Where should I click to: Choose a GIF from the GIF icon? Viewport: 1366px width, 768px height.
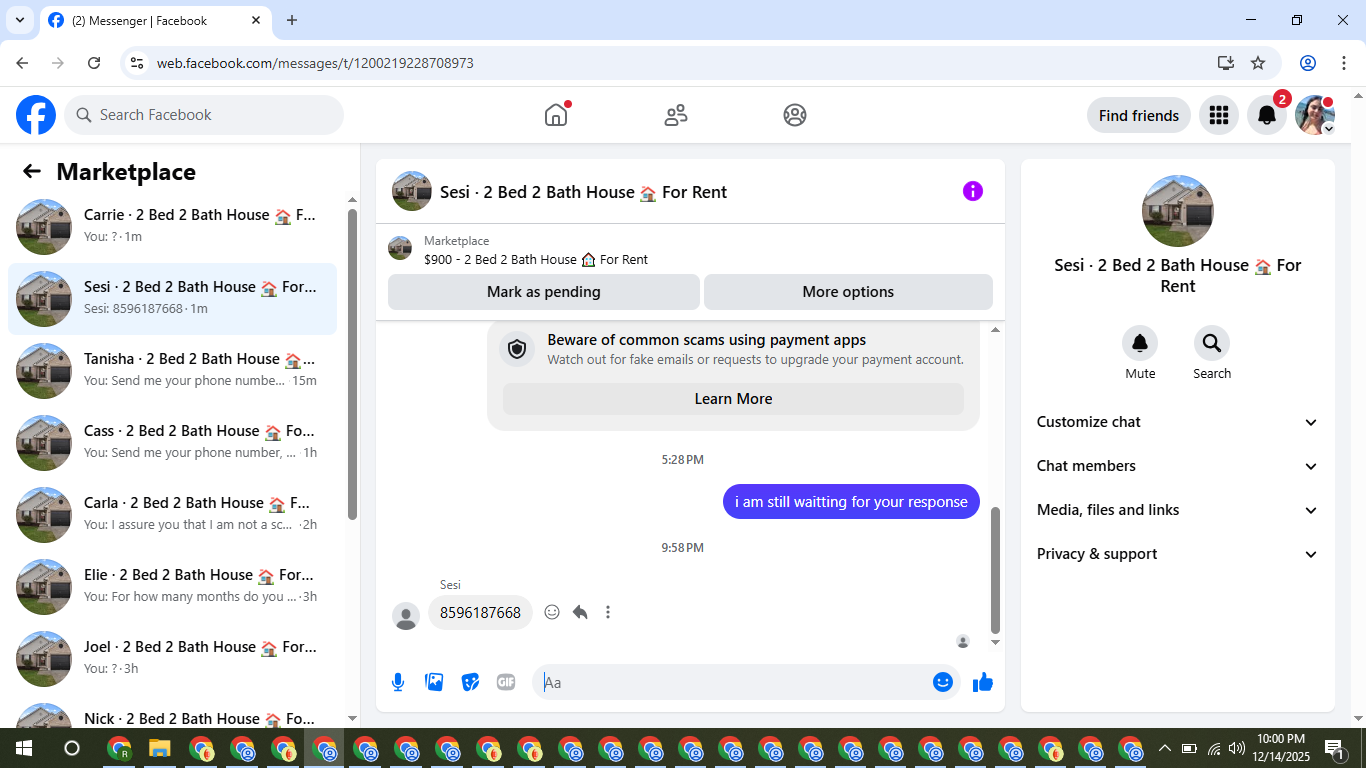point(506,682)
